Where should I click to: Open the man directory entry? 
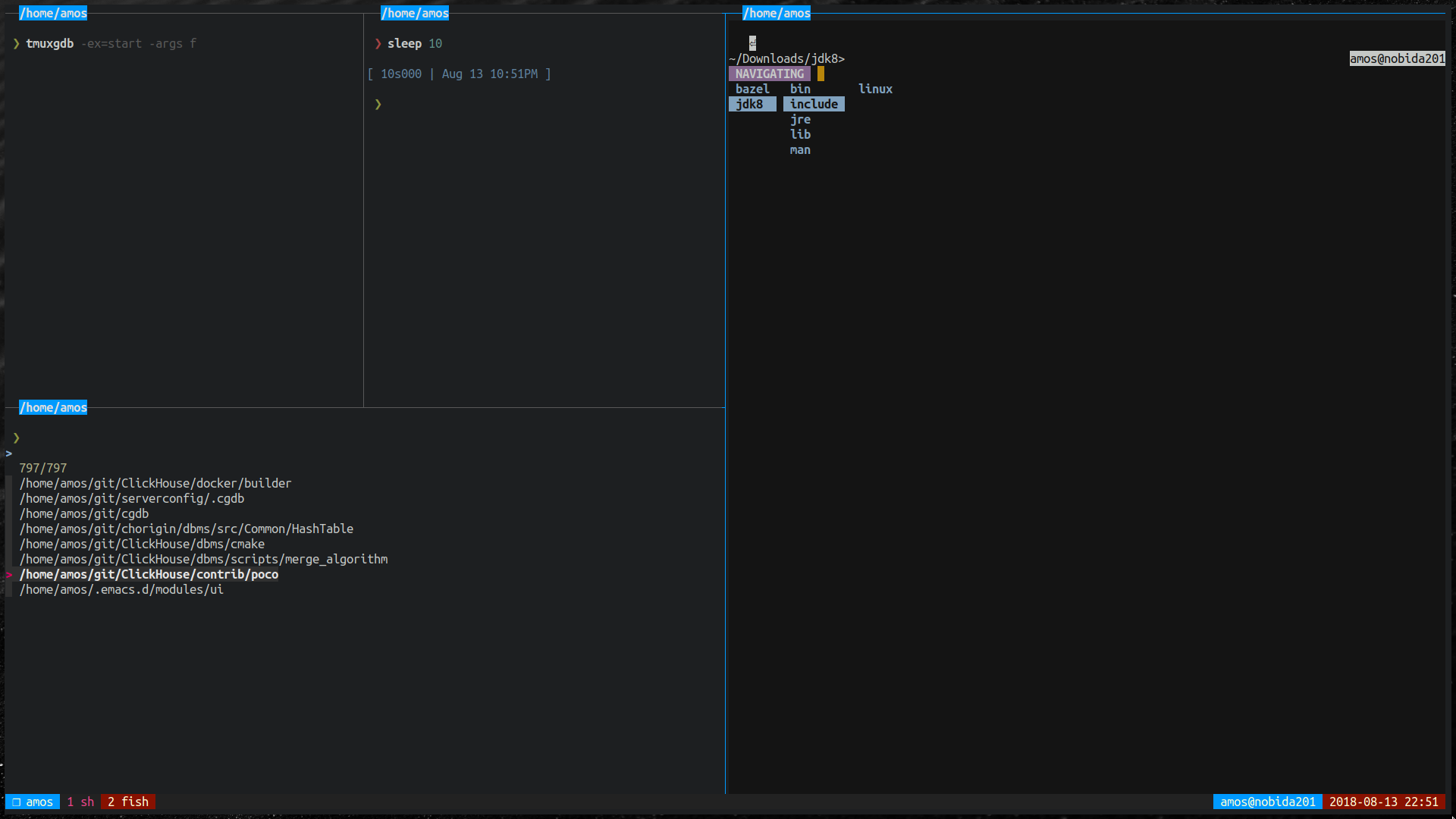[800, 150]
